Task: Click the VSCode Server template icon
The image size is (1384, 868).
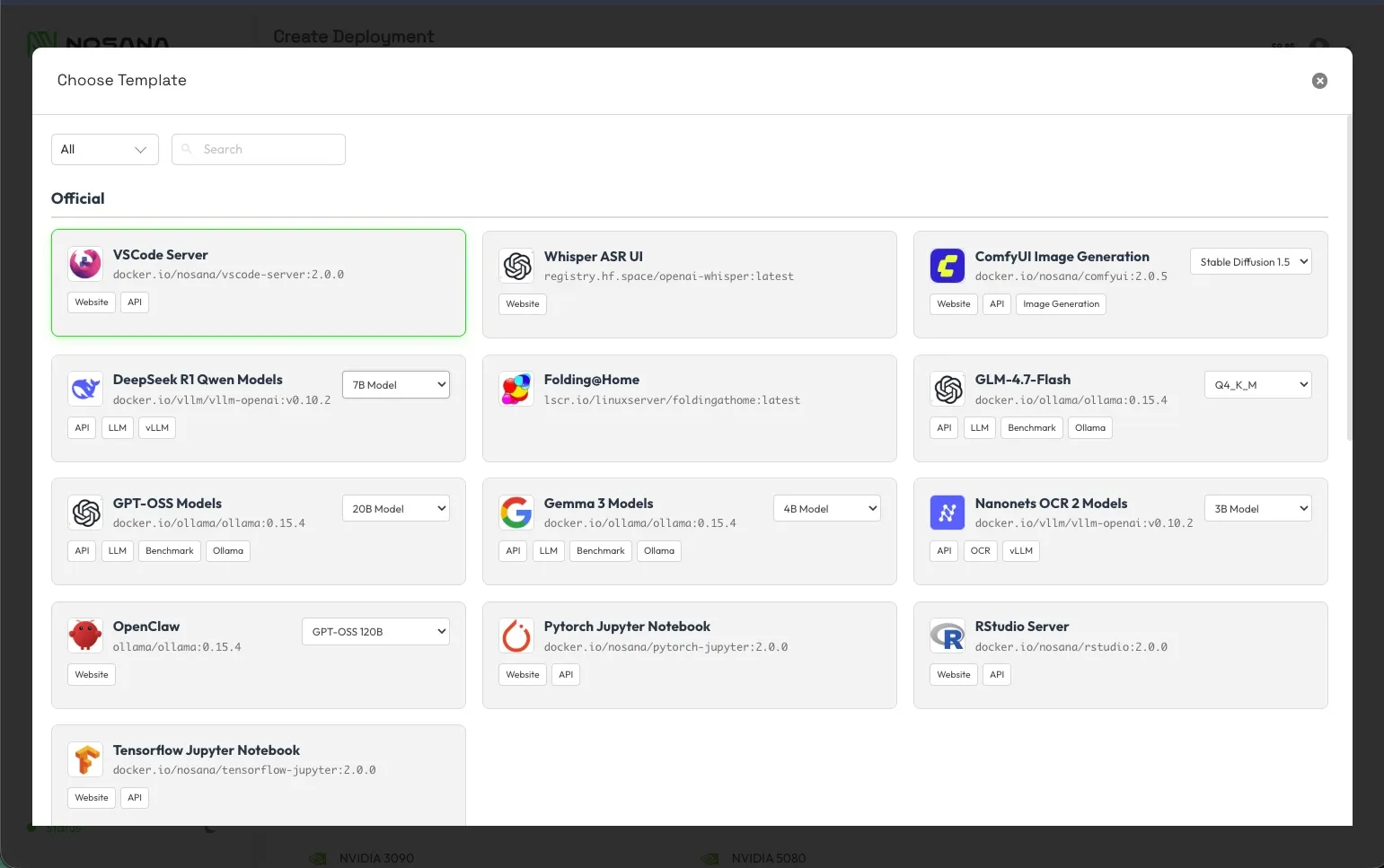Action: tap(85, 263)
